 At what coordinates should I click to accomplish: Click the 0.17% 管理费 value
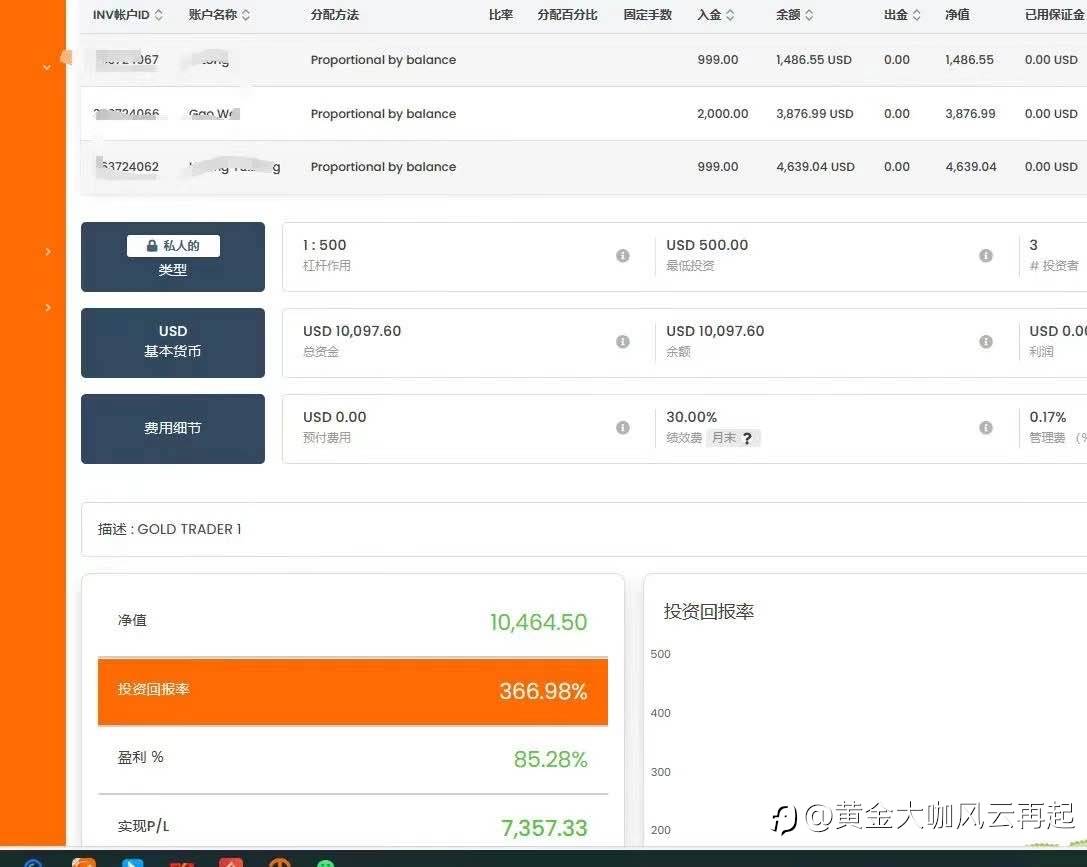click(1047, 417)
